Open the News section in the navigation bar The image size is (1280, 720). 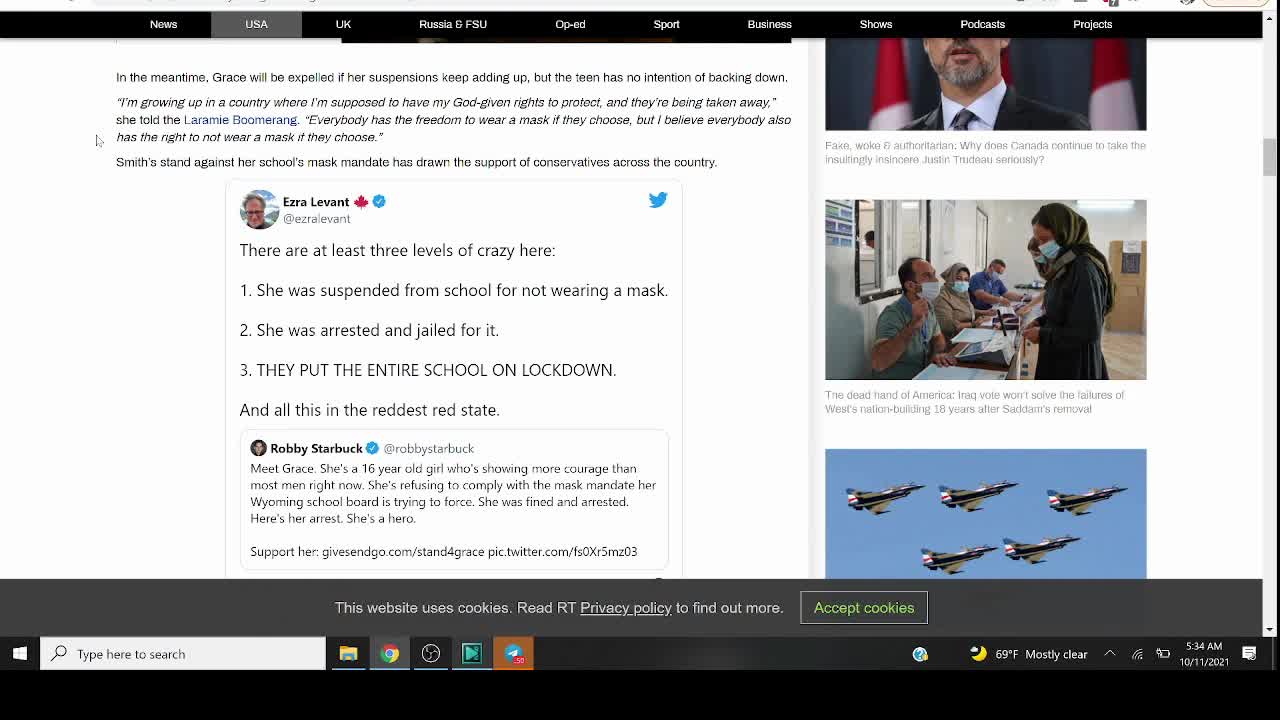(x=163, y=24)
